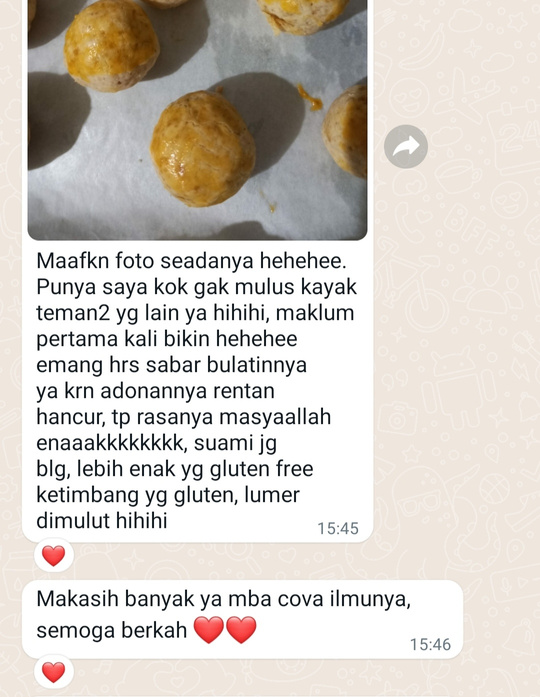Viewport: 540px width, 697px height.
Task: Tap the 'dimulut hihihi' last caption line
Action: coord(102,521)
